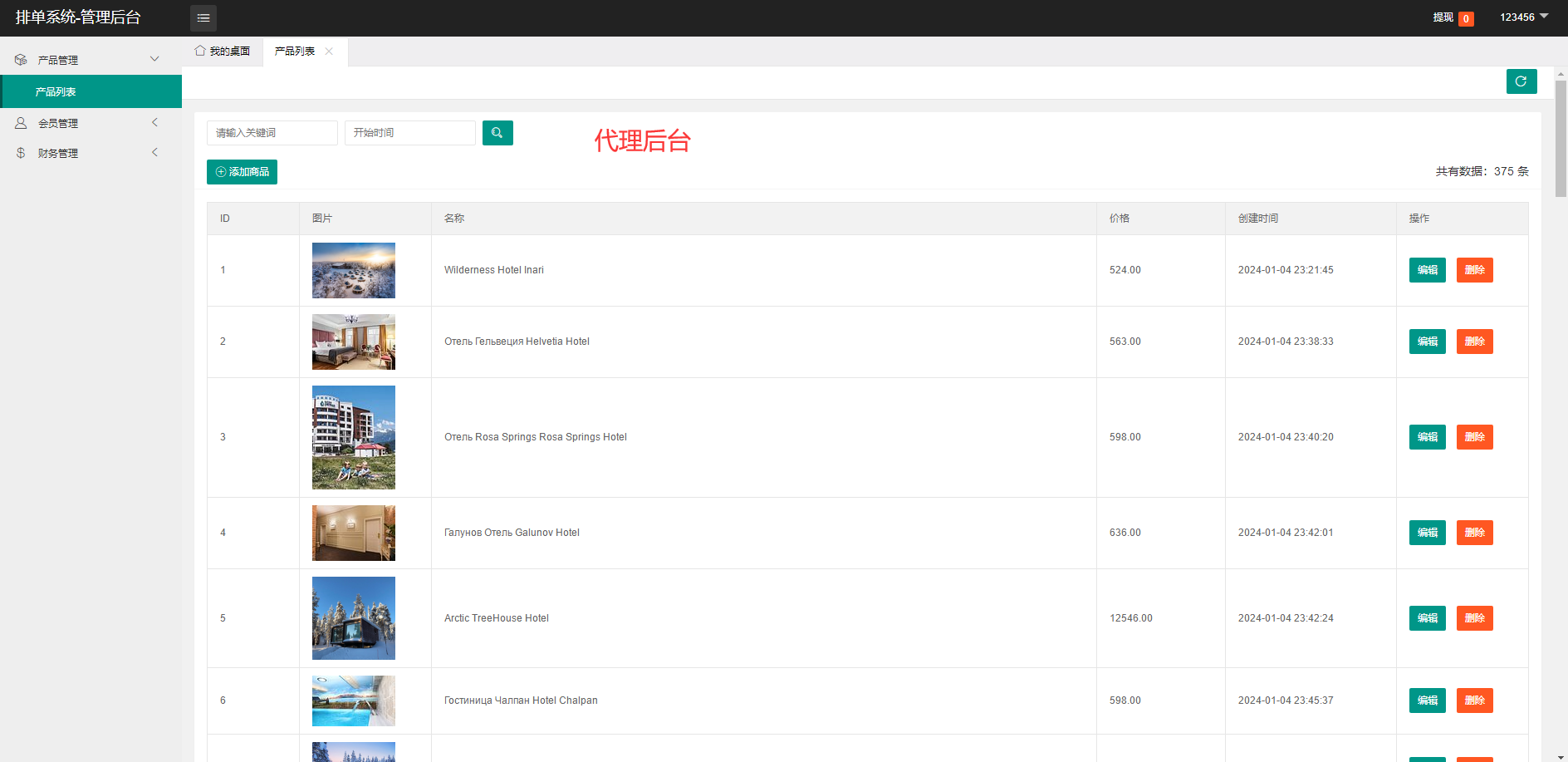This screenshot has width=1568, height=762.
Task: Click the page vertical scrollbar thumb
Action: [1561, 139]
